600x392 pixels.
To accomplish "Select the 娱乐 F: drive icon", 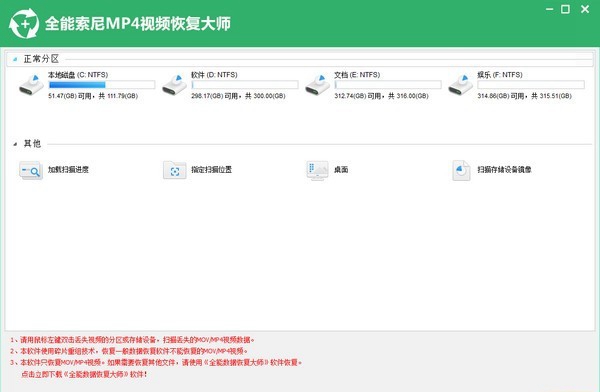I will pos(460,85).
